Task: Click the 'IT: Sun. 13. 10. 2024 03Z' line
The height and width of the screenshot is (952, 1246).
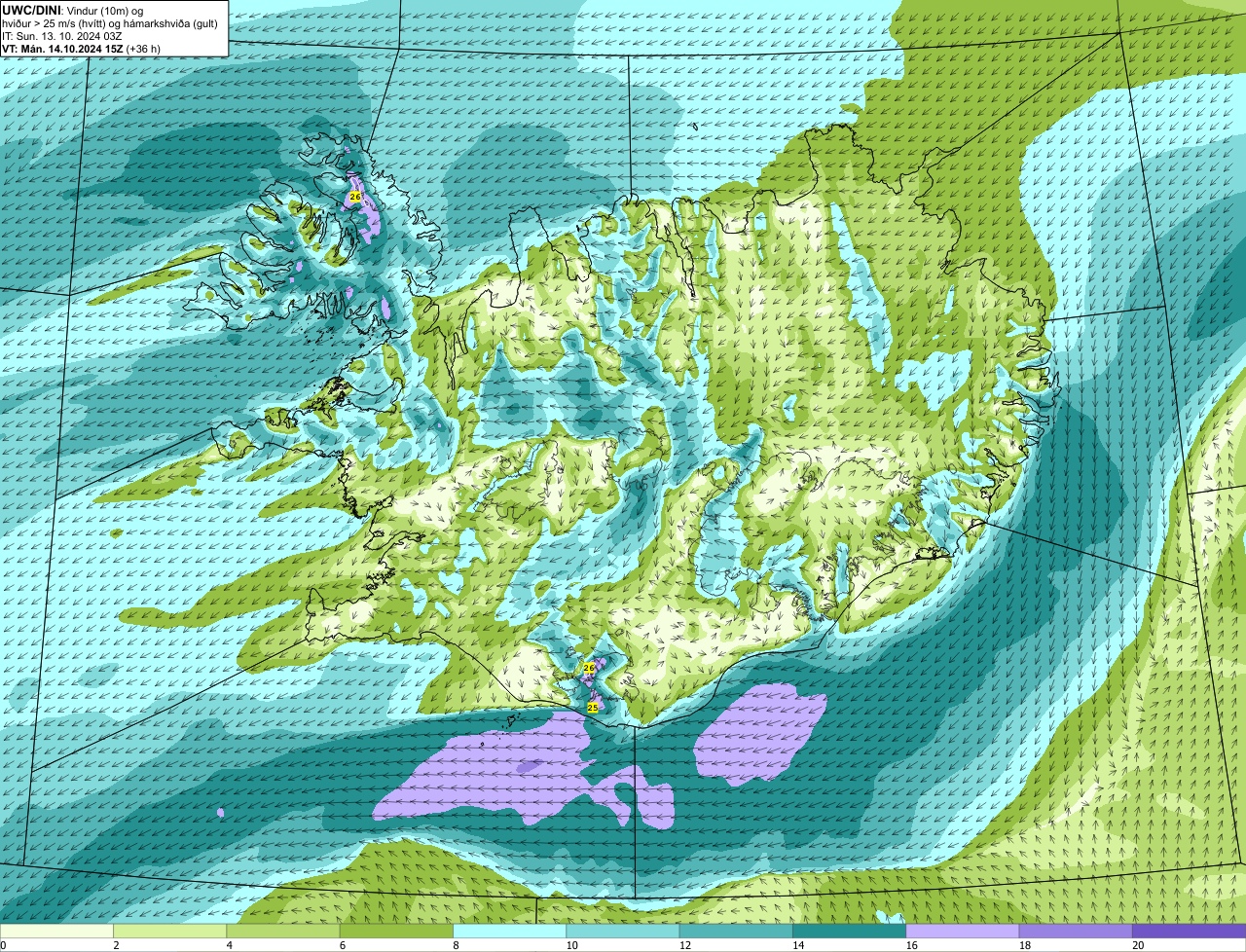Action: [x=62, y=35]
